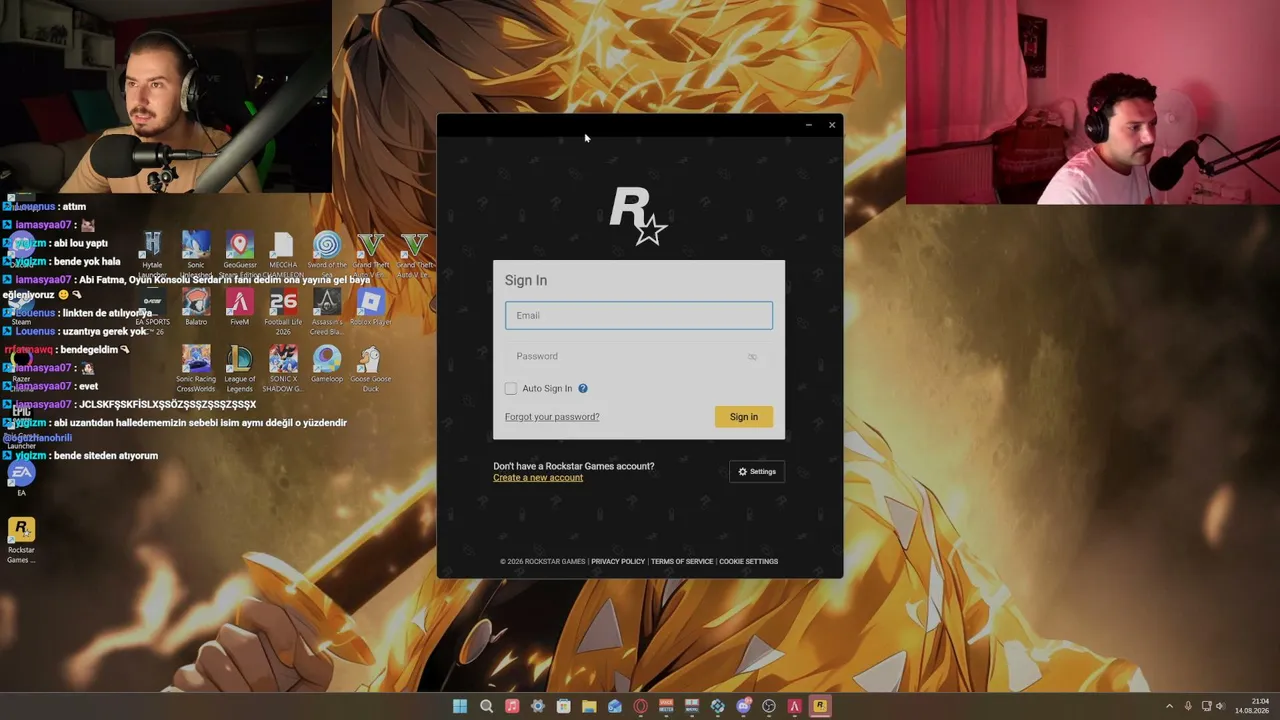This screenshot has height=720, width=1280.
Task: Select the Assassin's Creed desktop shortcut
Action: pos(327,311)
